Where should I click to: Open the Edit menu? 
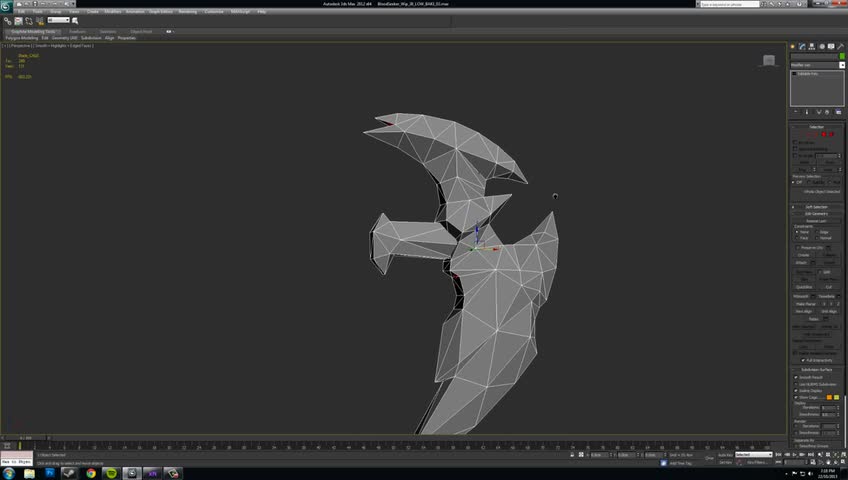click(22, 11)
